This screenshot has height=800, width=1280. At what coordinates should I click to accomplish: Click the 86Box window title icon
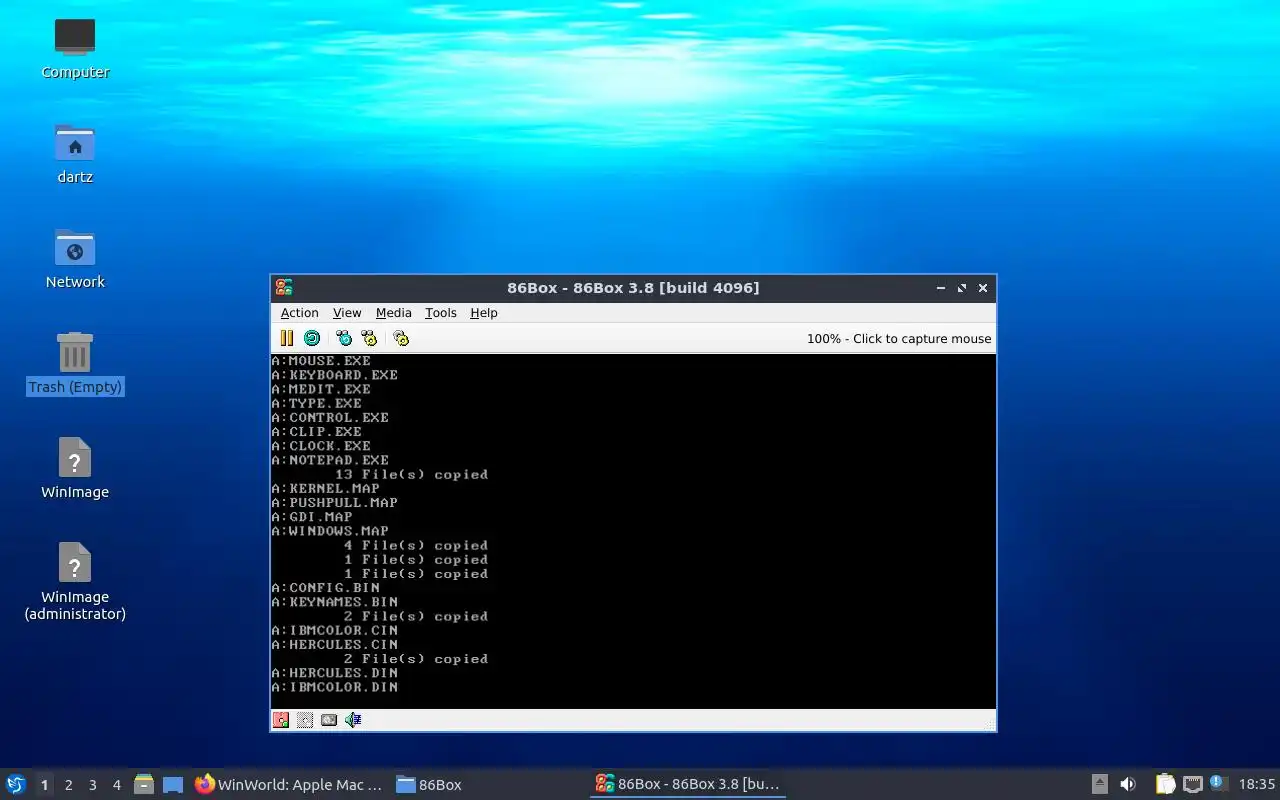(284, 288)
